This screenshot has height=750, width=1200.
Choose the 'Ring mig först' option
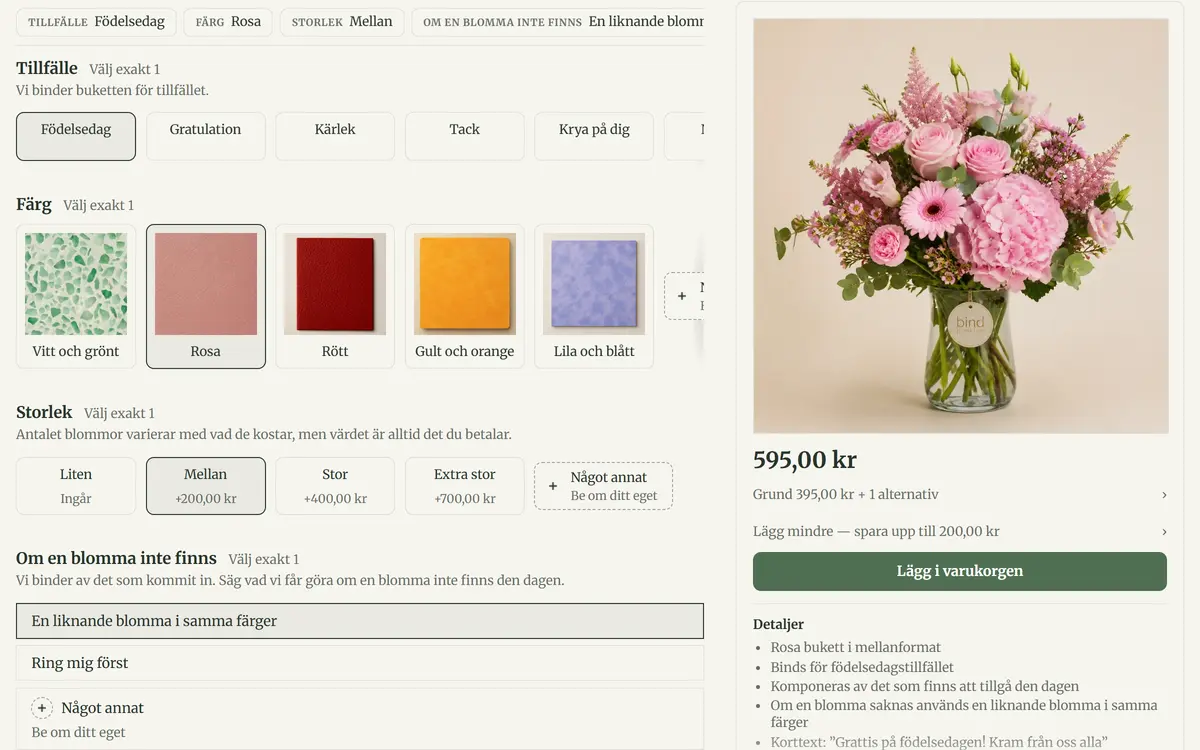[x=360, y=663]
